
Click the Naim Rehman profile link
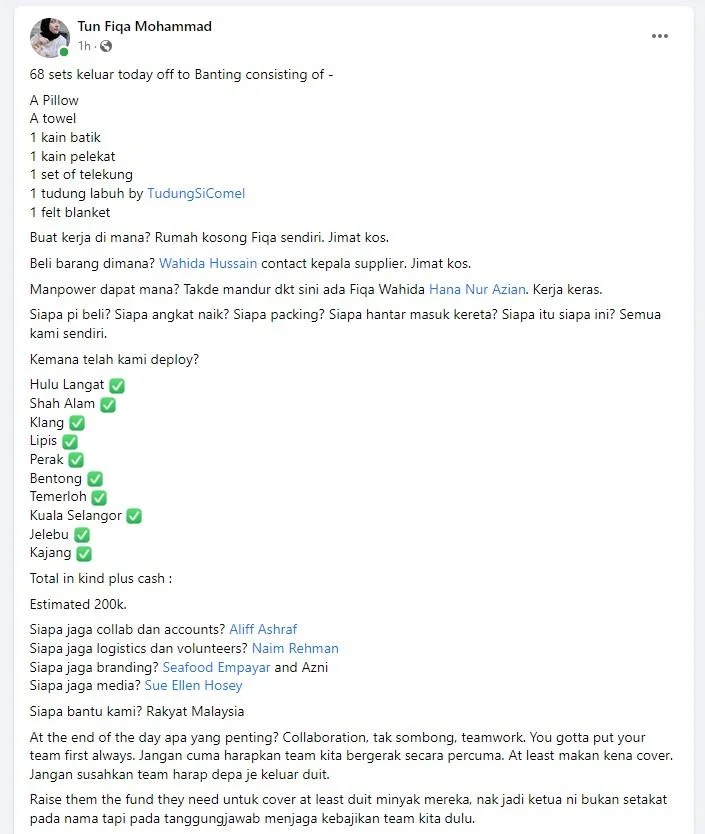pos(295,648)
